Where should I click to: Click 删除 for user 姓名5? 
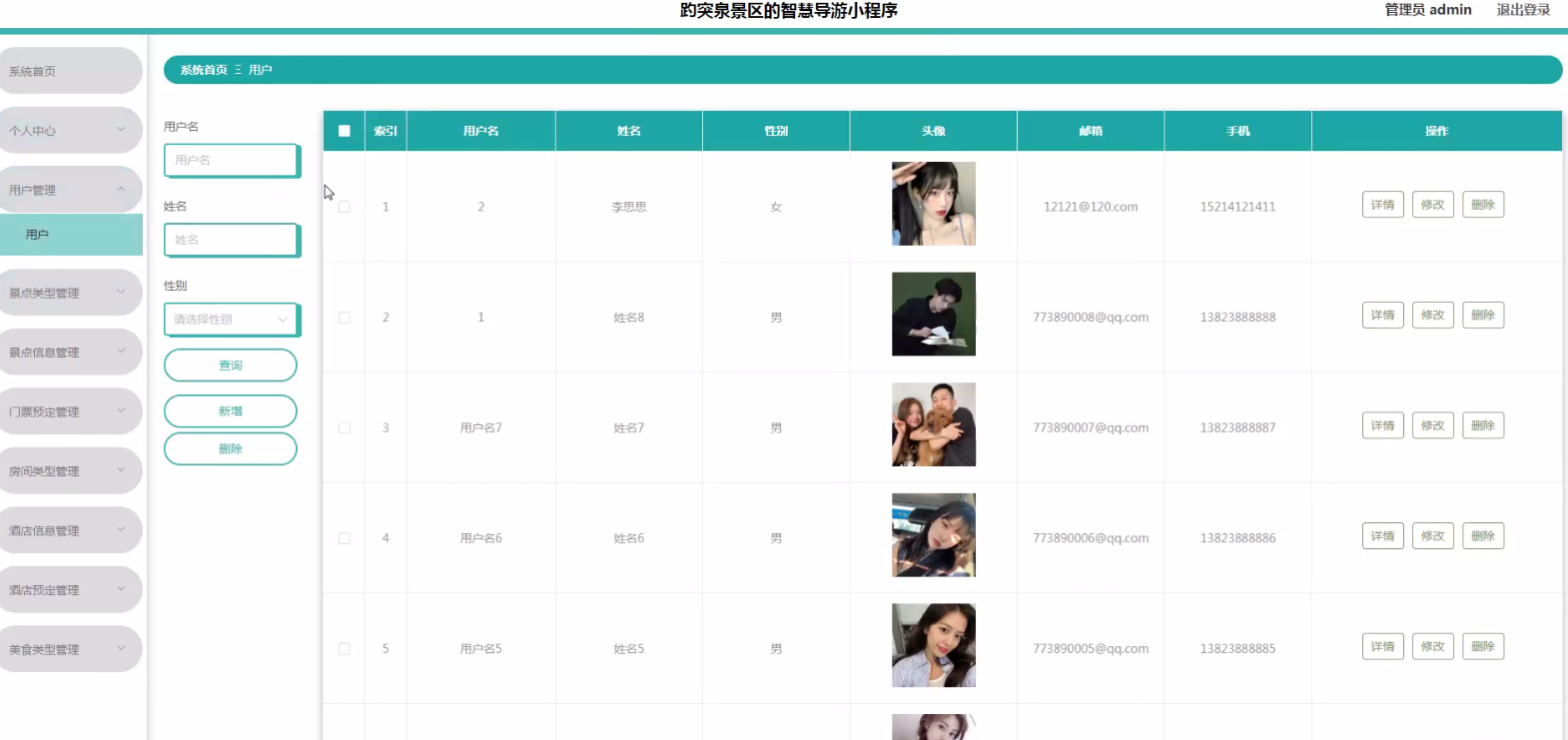coord(1483,646)
